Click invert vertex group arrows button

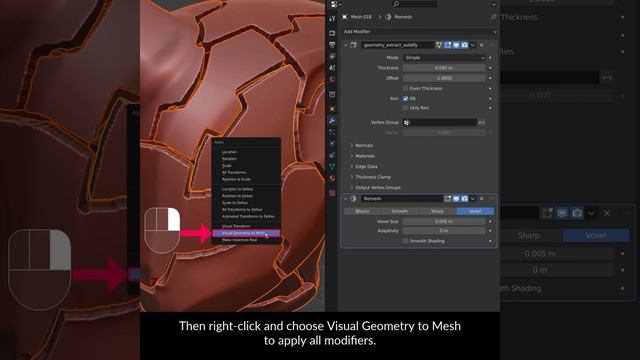pos(482,122)
